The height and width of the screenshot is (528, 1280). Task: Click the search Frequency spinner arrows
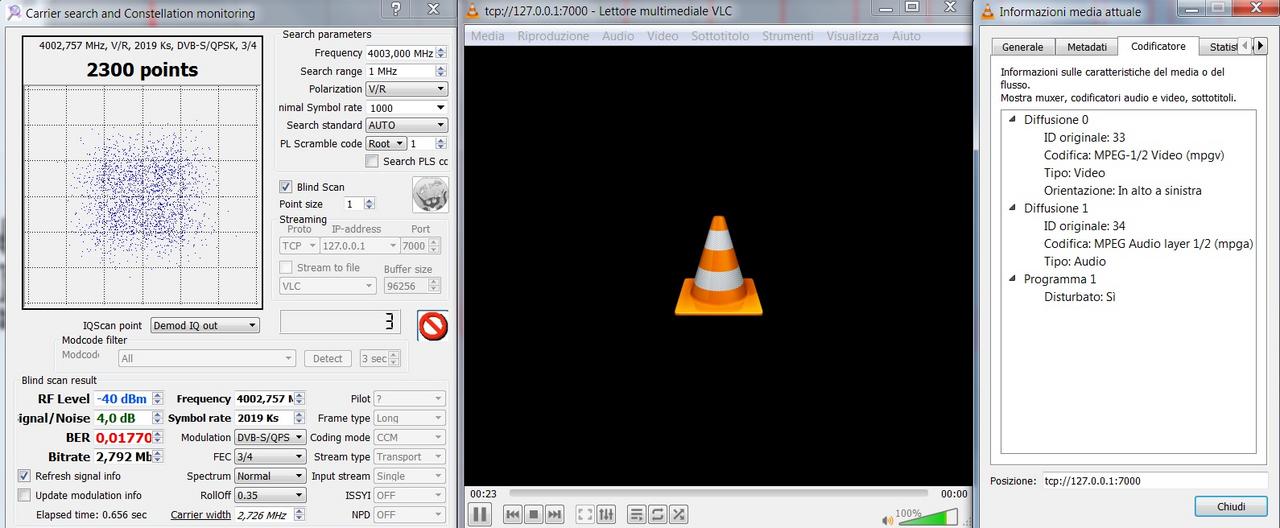point(442,53)
